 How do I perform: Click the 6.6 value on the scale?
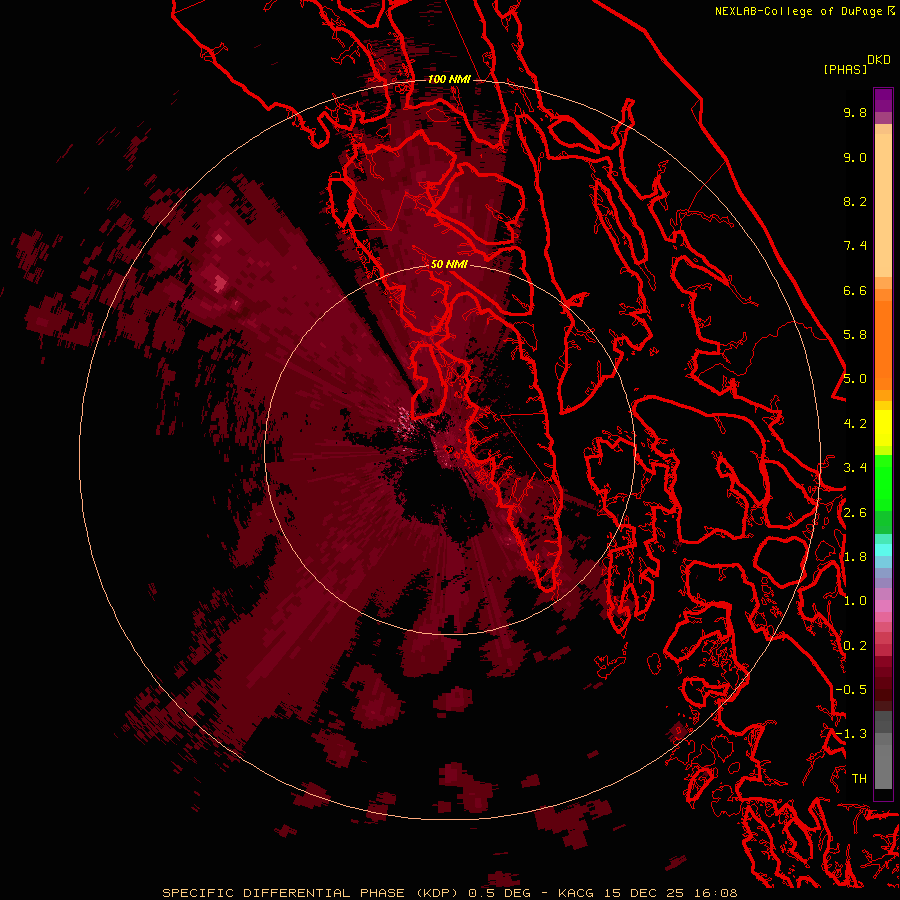point(855,290)
